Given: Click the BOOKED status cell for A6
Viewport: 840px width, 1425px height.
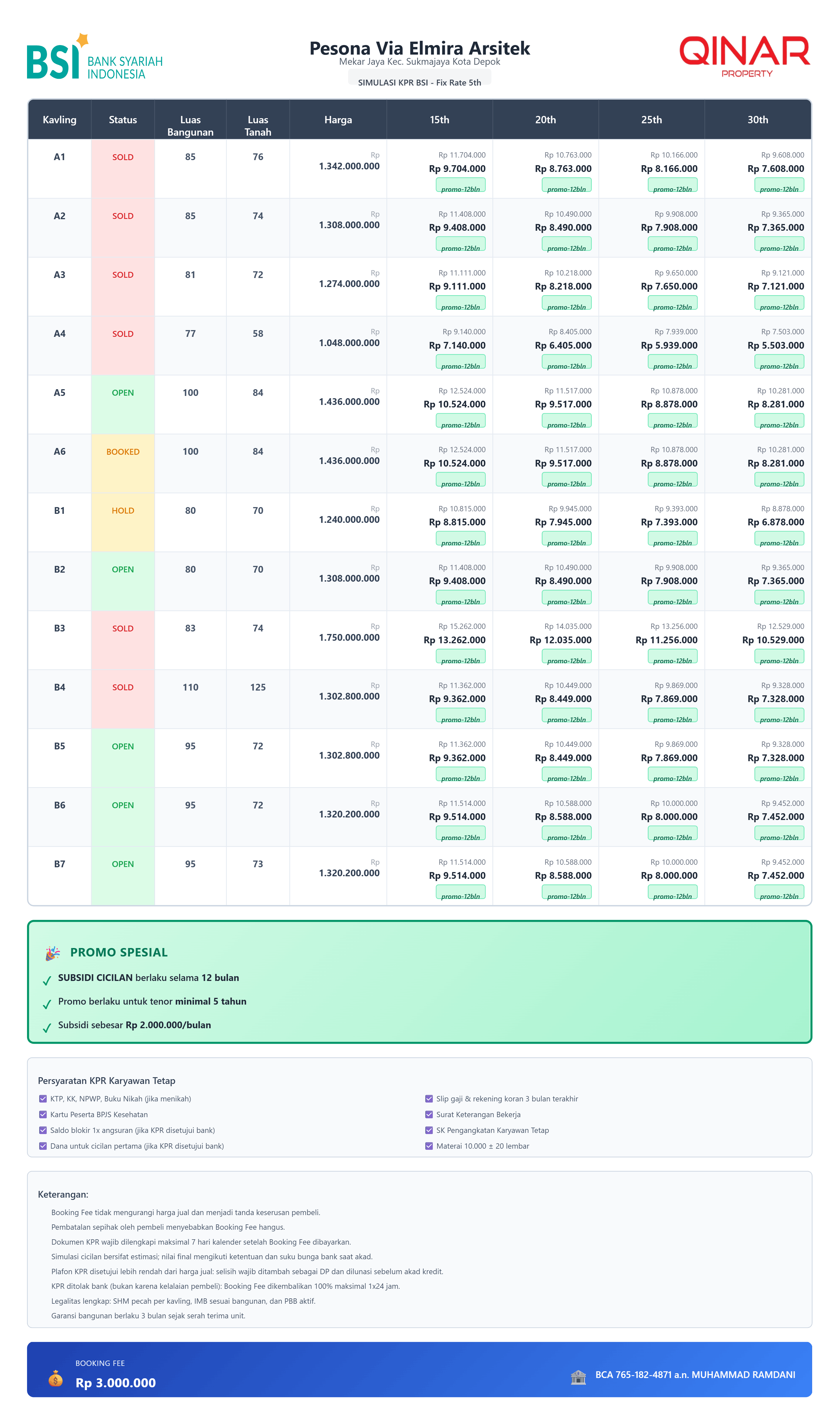Looking at the screenshot, I should pos(123,452).
